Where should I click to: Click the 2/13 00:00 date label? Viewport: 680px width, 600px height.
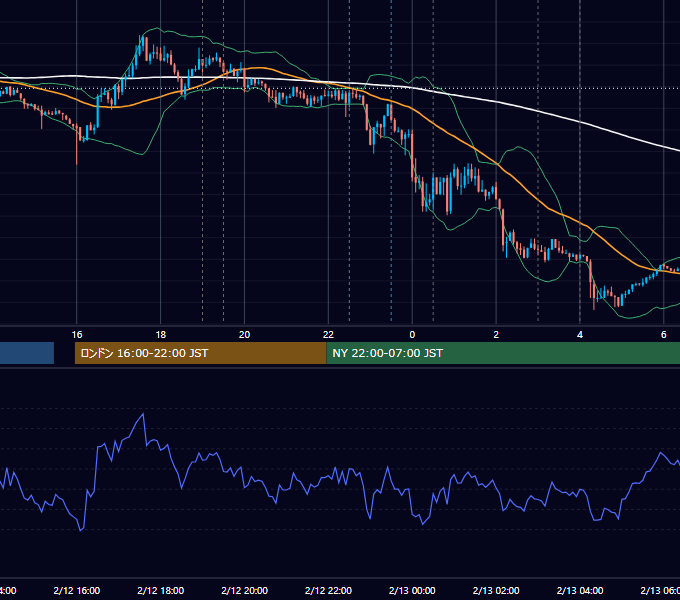coord(412,590)
